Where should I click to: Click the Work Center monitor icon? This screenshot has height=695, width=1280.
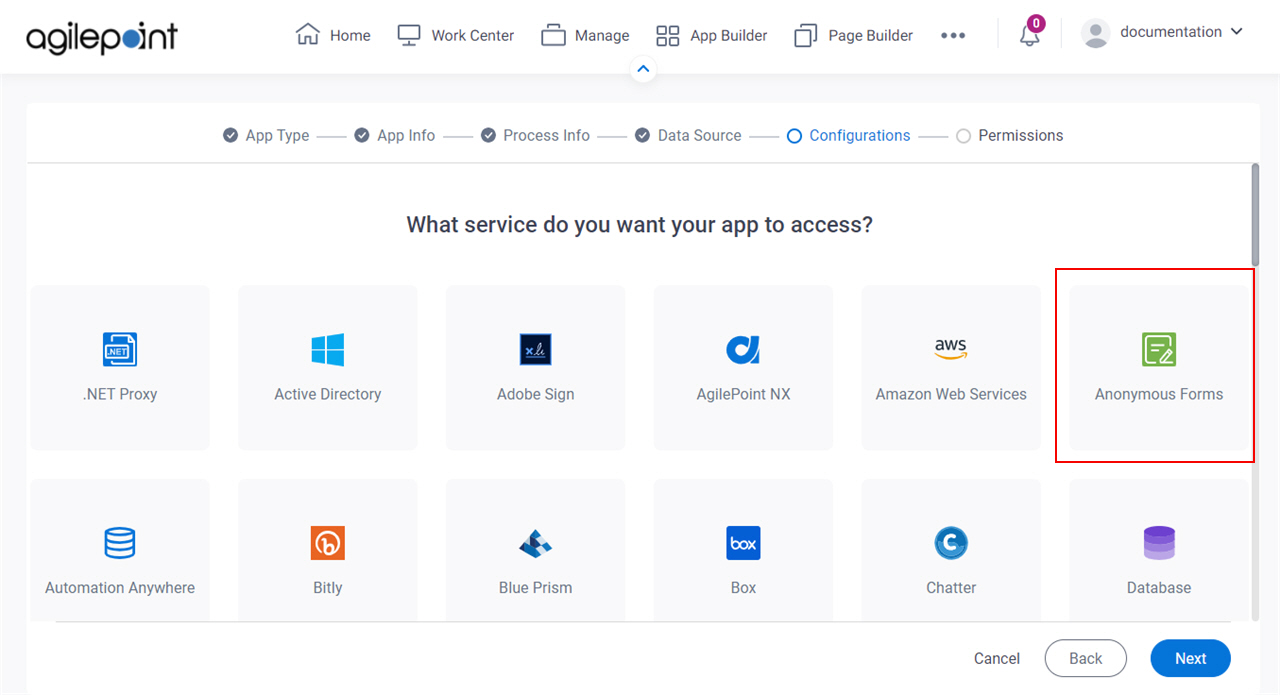tap(409, 35)
